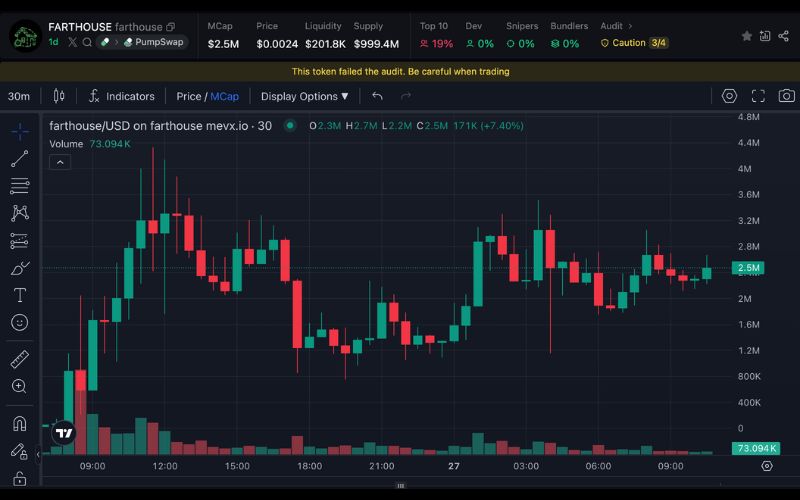Click the Liquidity $201.8K value
This screenshot has height=500, width=800.
pyautogui.click(x=325, y=44)
